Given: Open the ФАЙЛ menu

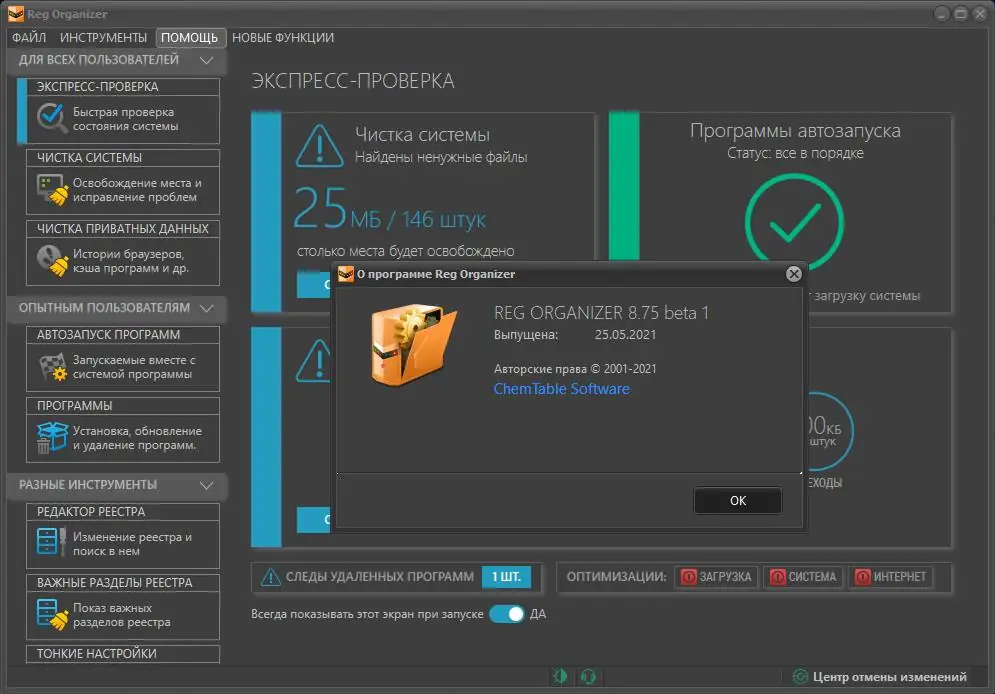Looking at the screenshot, I should click(x=29, y=37).
